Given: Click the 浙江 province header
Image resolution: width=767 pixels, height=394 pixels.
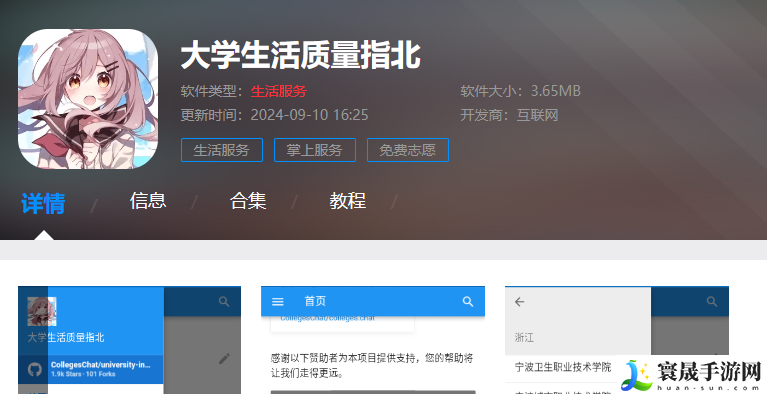Looking at the screenshot, I should coord(524,337).
